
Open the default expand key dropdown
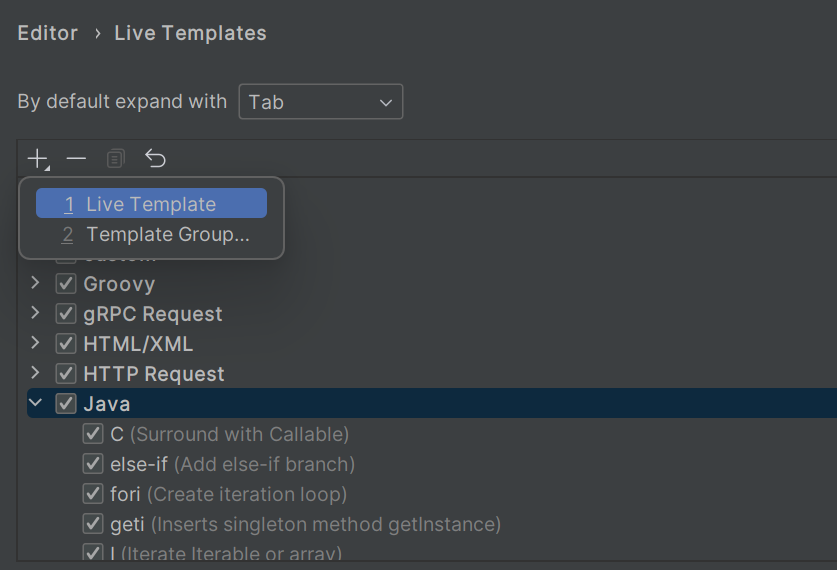320,102
